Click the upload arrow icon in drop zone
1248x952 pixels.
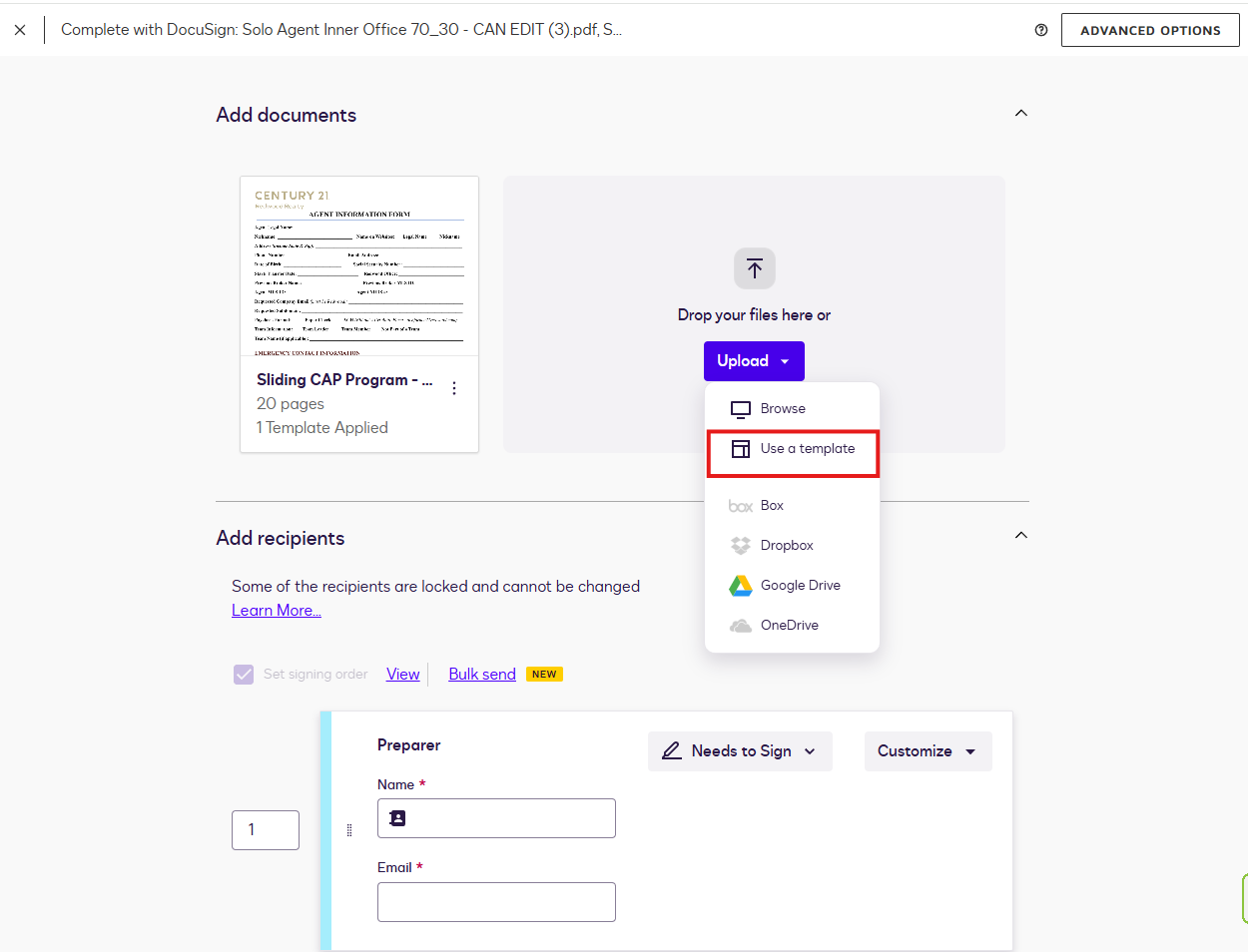point(755,268)
